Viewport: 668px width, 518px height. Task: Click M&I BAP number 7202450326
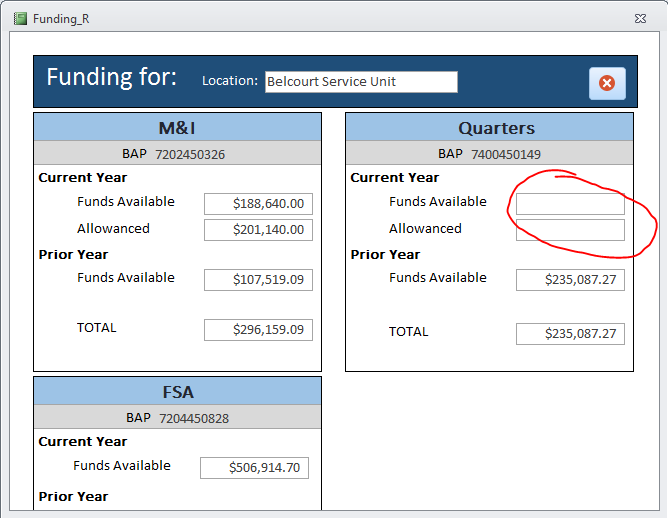(190, 154)
